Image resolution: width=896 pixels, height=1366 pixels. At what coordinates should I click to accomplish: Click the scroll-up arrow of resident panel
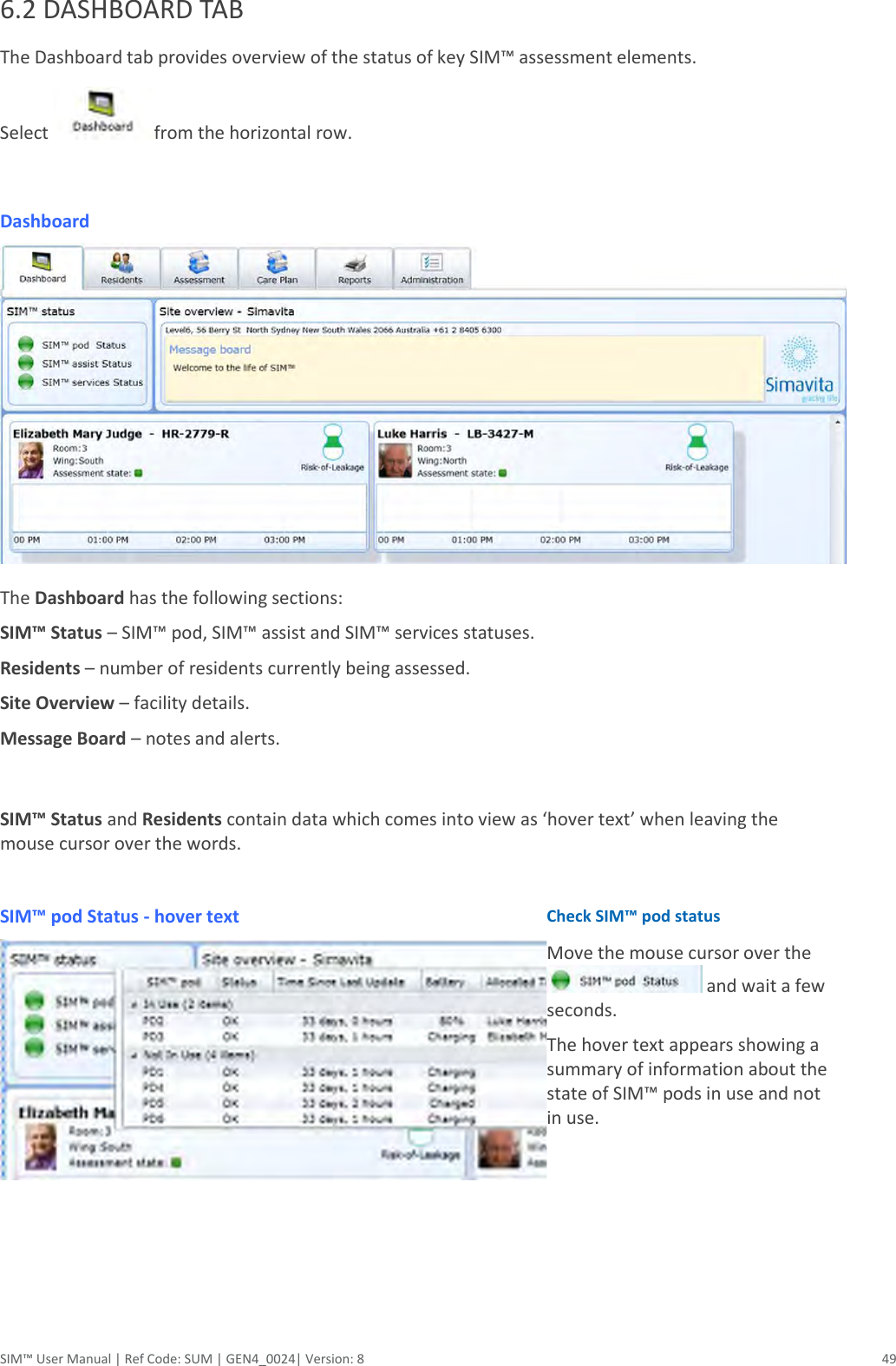(x=838, y=423)
